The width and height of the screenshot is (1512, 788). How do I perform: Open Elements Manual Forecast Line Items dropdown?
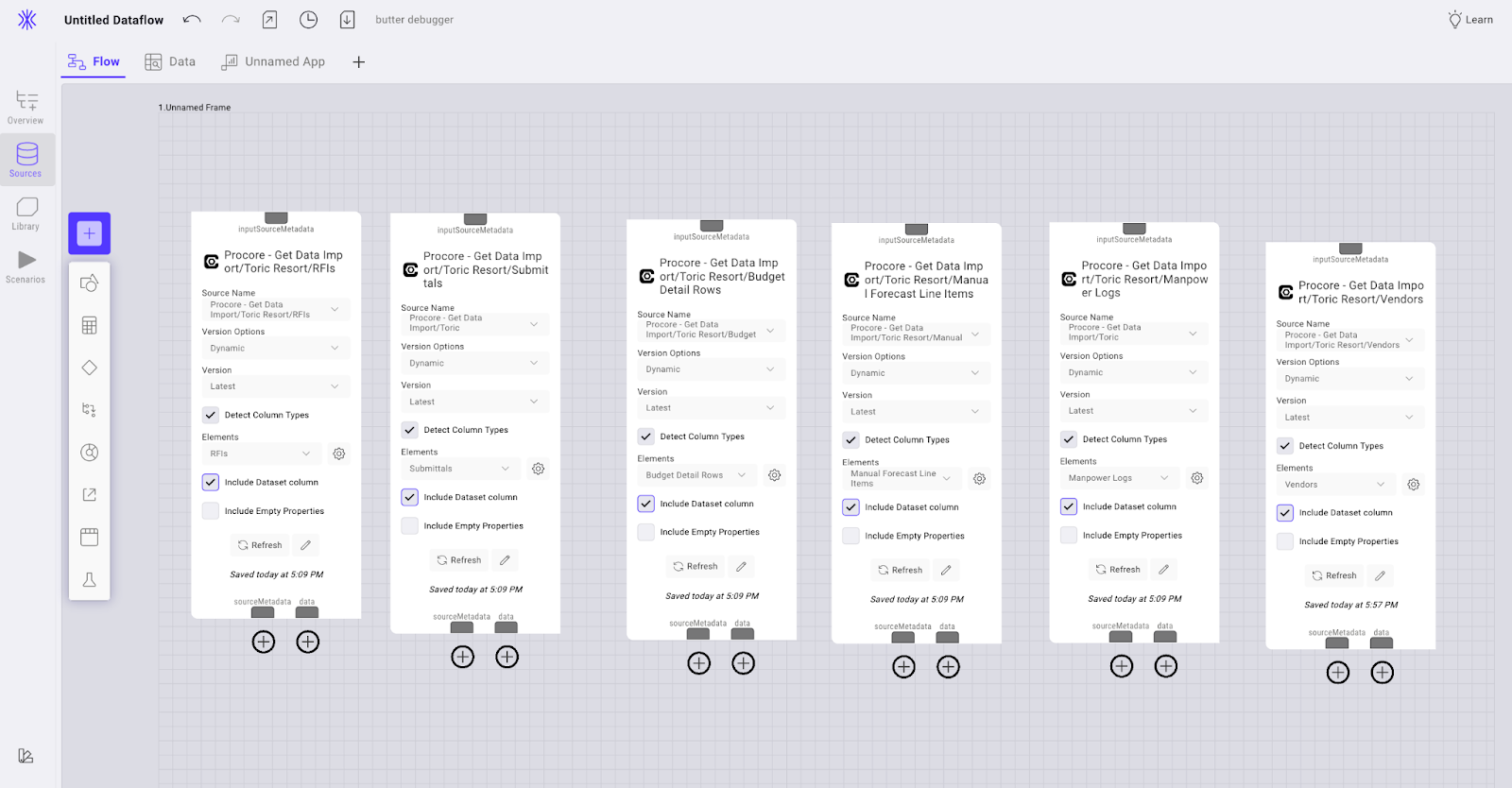pos(902,479)
